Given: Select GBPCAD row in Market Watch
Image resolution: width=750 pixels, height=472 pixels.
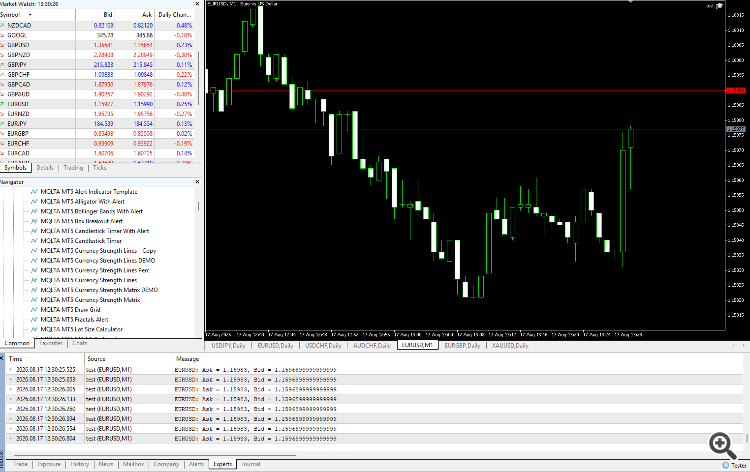Looking at the screenshot, I should click(x=99, y=84).
